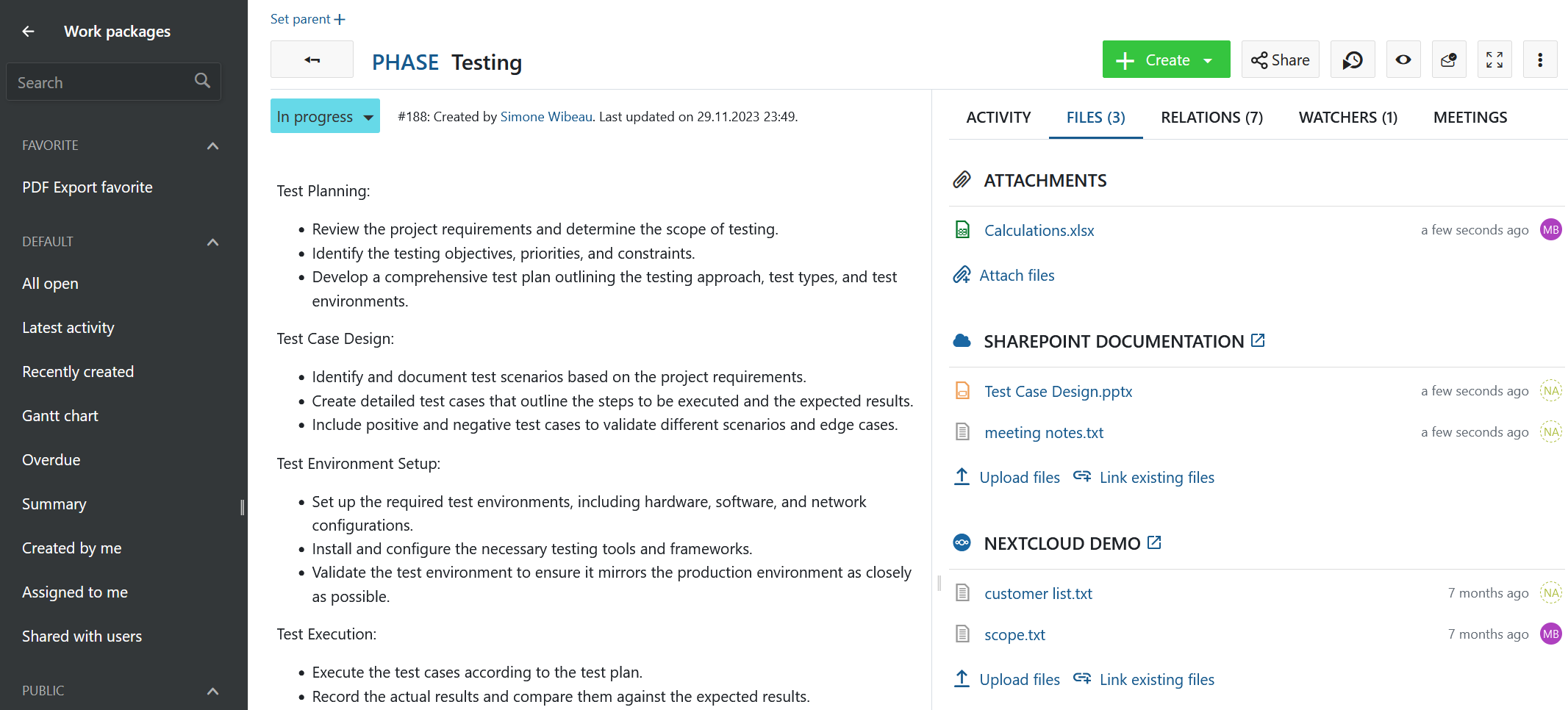
Task: Select Gantt chart in the sidebar
Action: coord(60,416)
